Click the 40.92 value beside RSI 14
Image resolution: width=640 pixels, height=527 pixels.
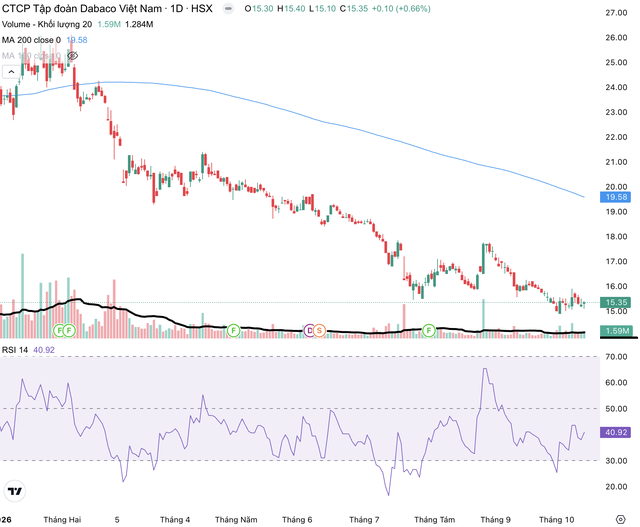click(44, 350)
